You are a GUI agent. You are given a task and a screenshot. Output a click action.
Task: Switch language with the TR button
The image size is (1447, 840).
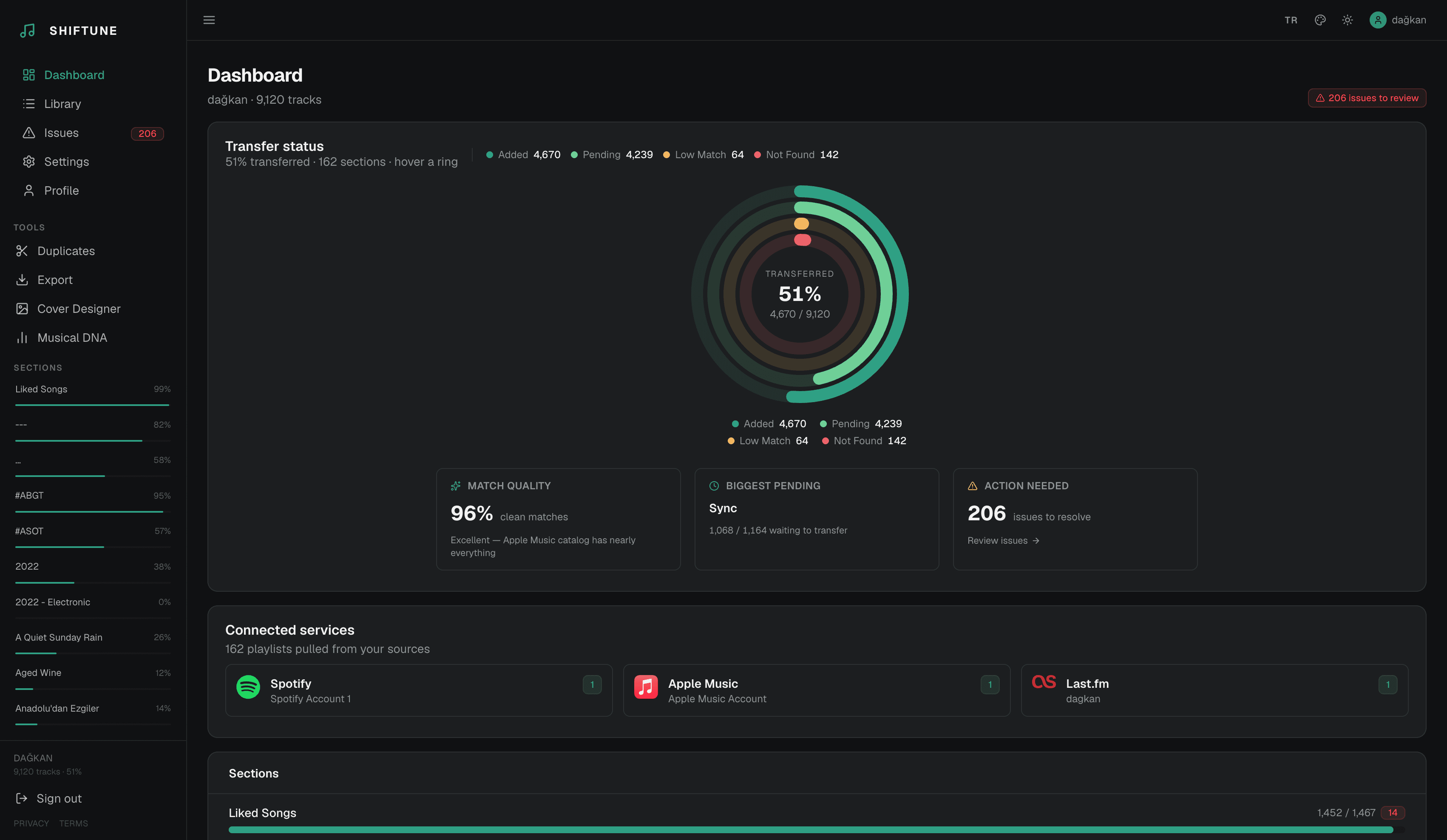tap(1291, 20)
